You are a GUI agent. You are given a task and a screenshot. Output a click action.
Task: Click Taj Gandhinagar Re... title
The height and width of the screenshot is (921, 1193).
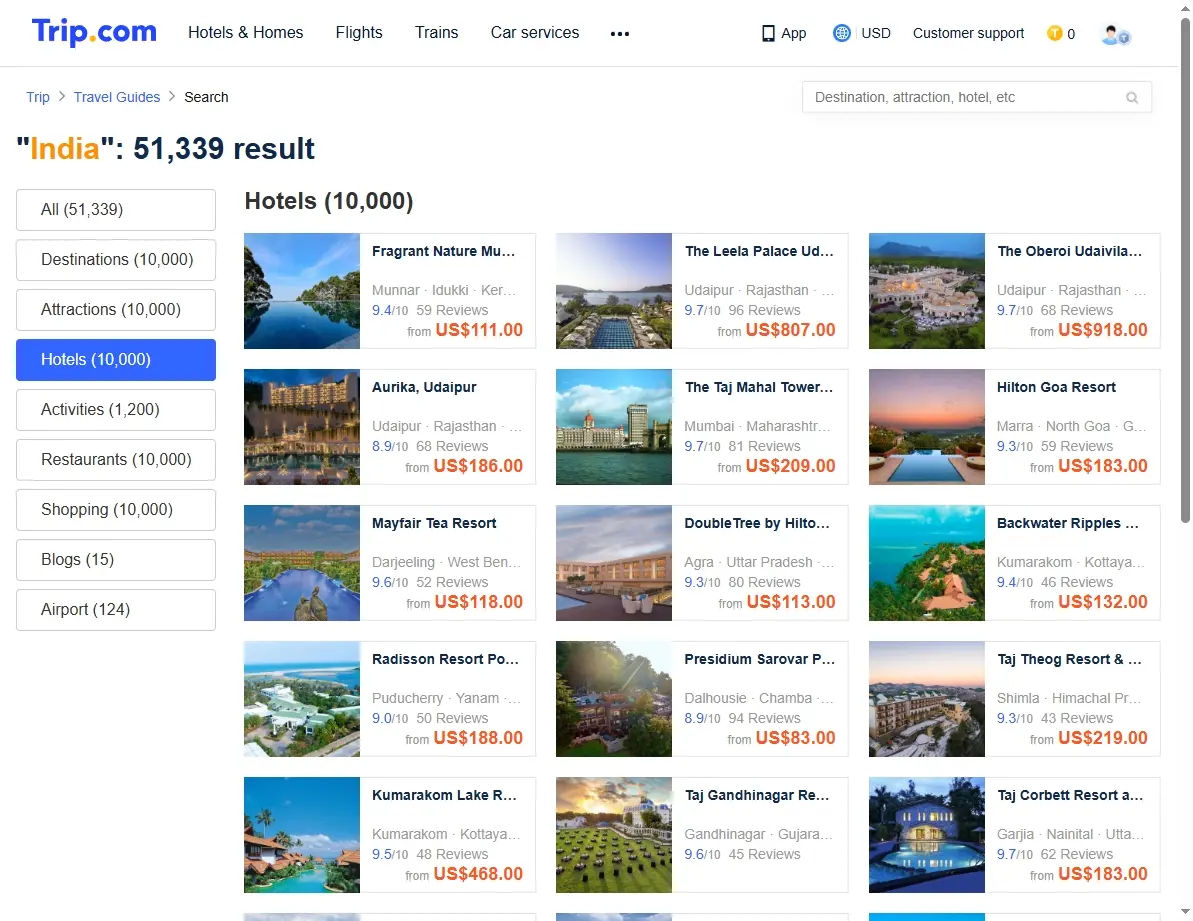tap(757, 796)
